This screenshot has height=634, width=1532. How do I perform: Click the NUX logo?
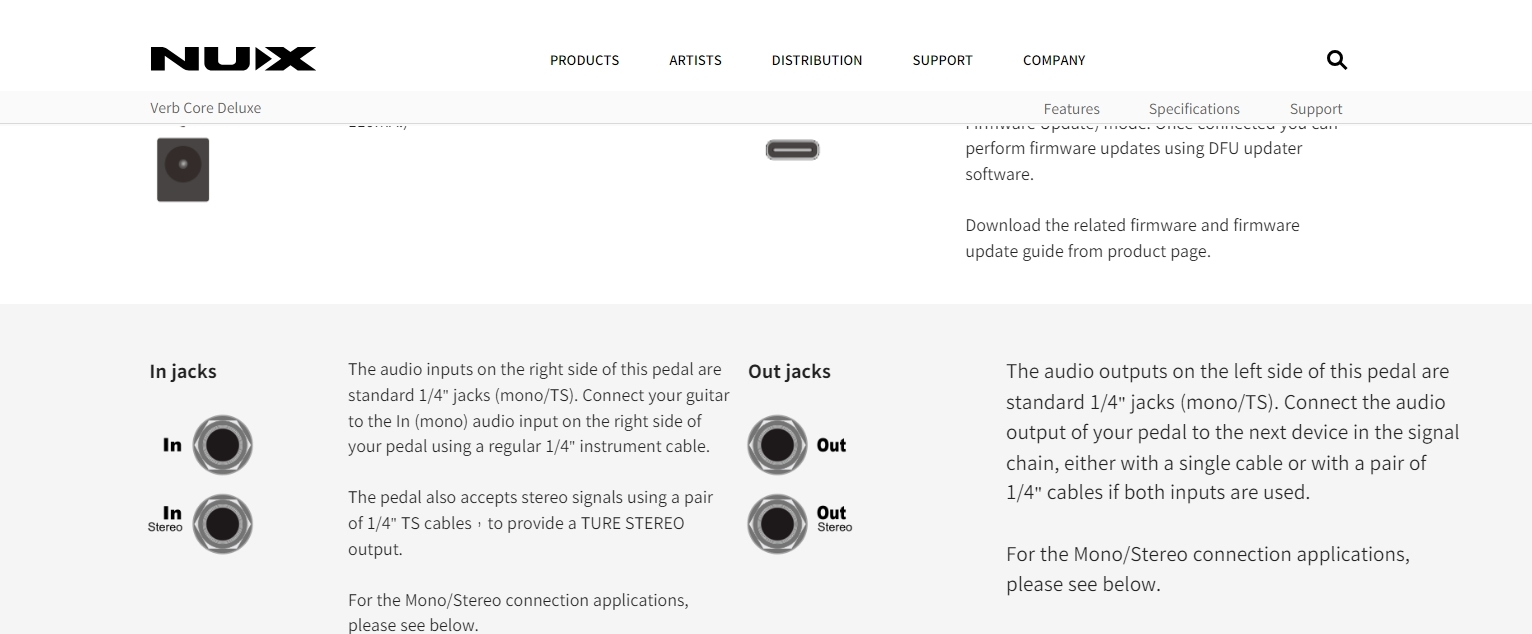(233, 59)
